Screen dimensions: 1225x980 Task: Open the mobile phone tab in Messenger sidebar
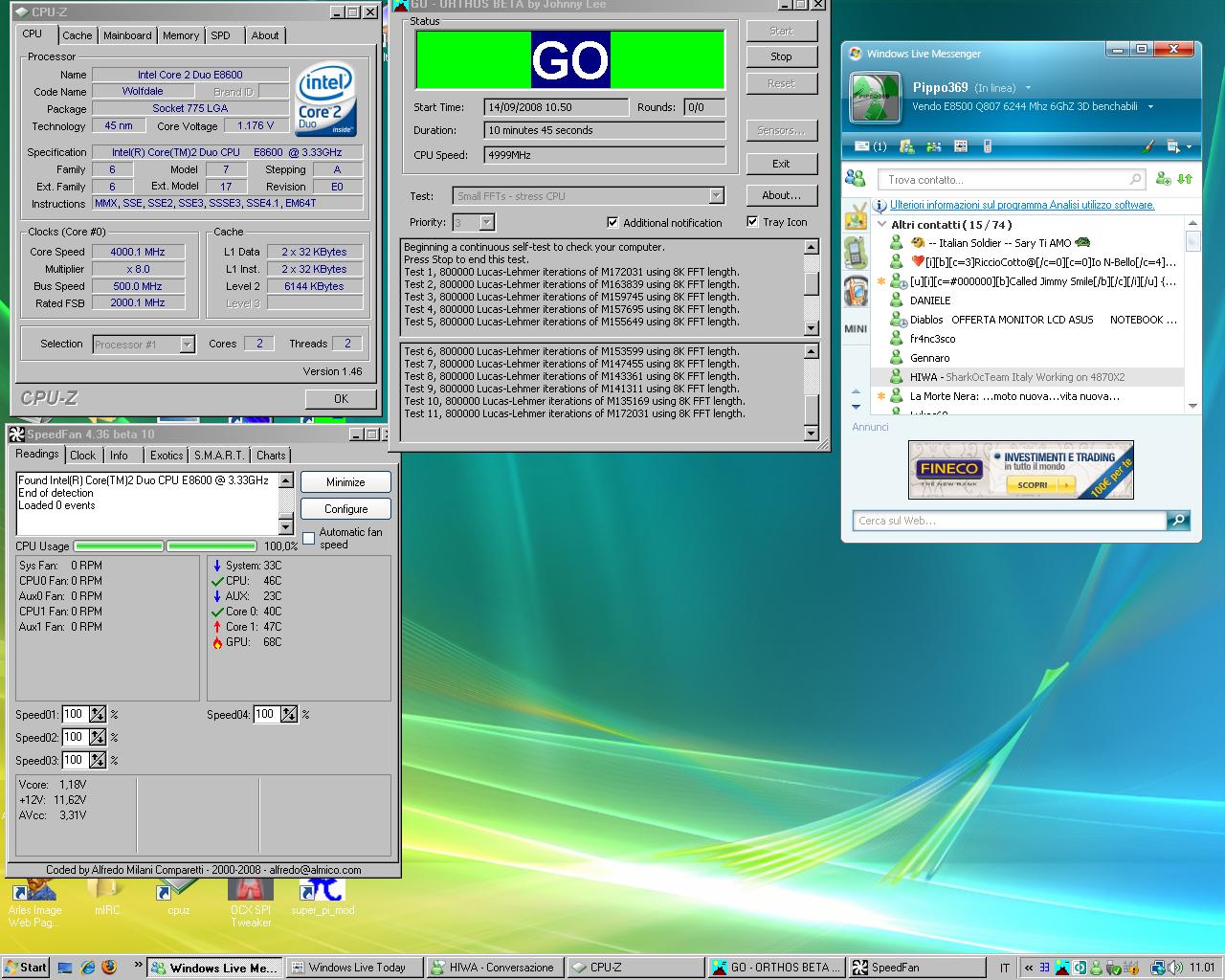pyautogui.click(x=856, y=253)
